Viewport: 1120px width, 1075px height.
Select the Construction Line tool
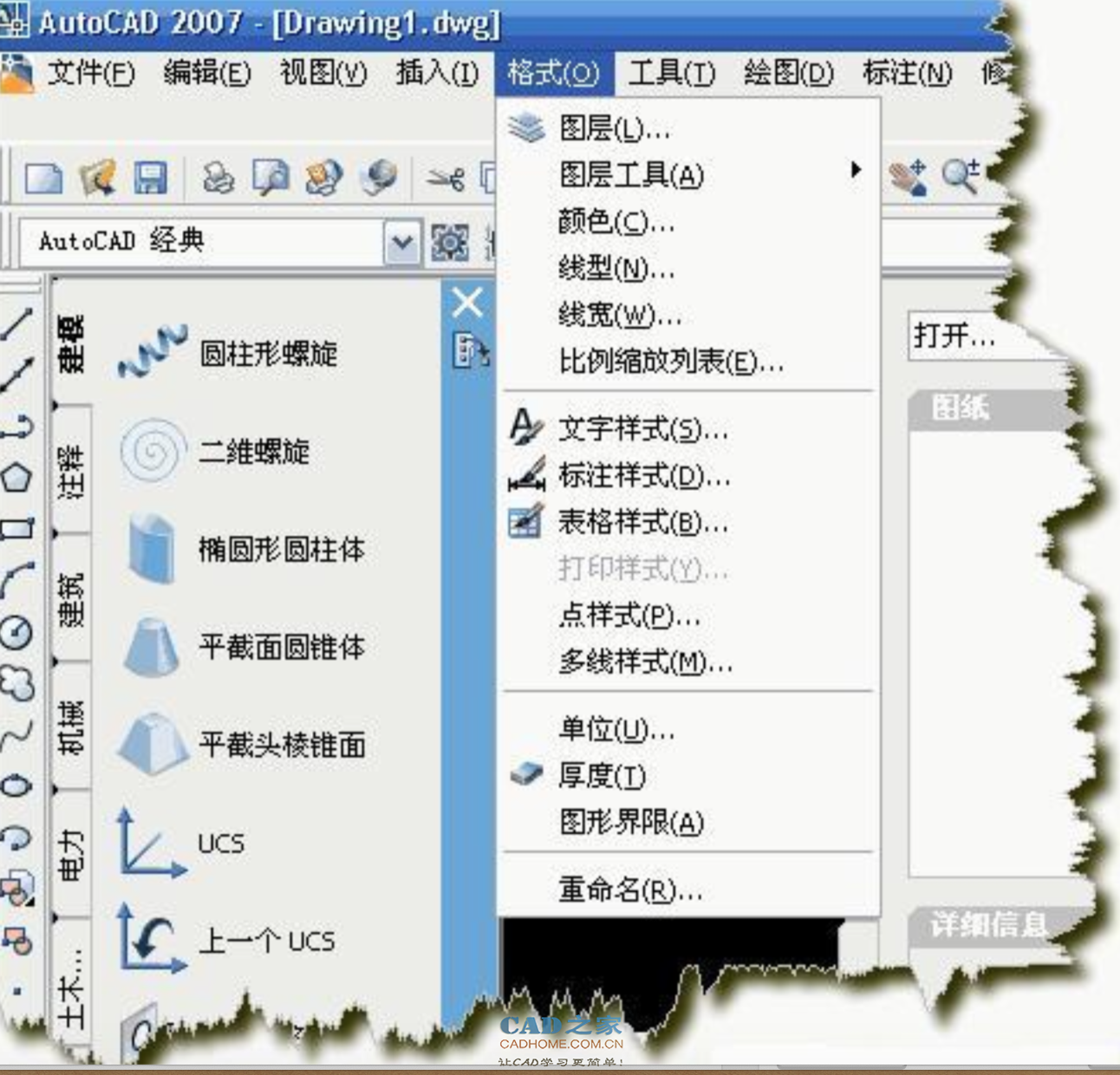point(16,375)
